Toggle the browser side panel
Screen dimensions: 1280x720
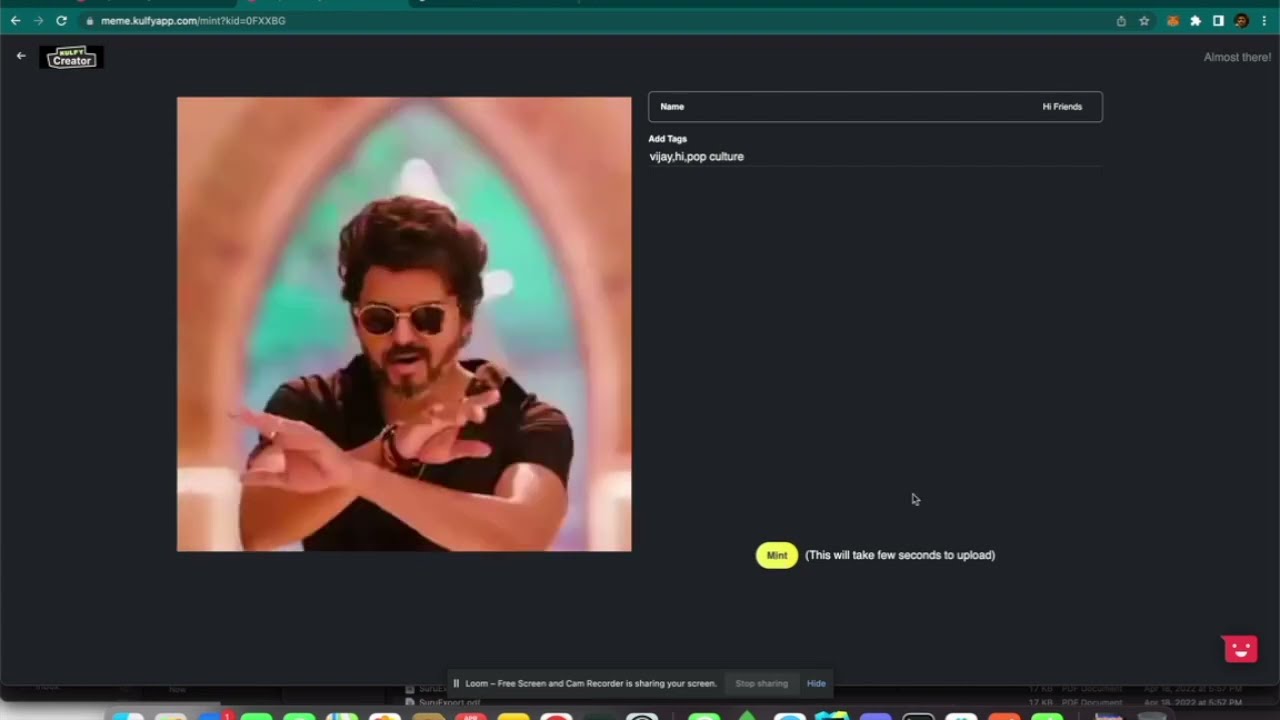point(1218,20)
